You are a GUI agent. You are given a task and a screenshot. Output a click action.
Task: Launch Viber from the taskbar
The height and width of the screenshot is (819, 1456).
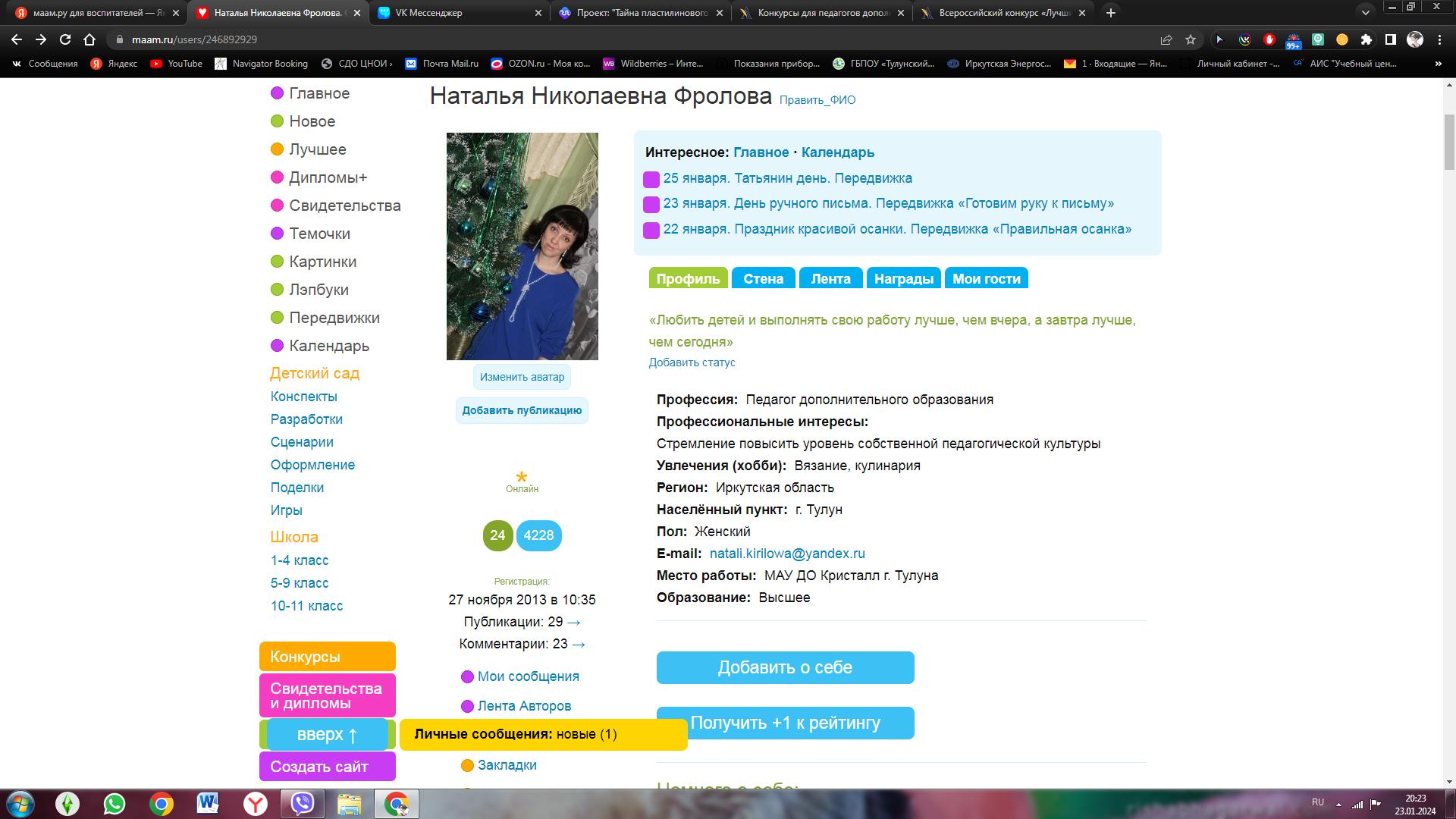[x=303, y=804]
